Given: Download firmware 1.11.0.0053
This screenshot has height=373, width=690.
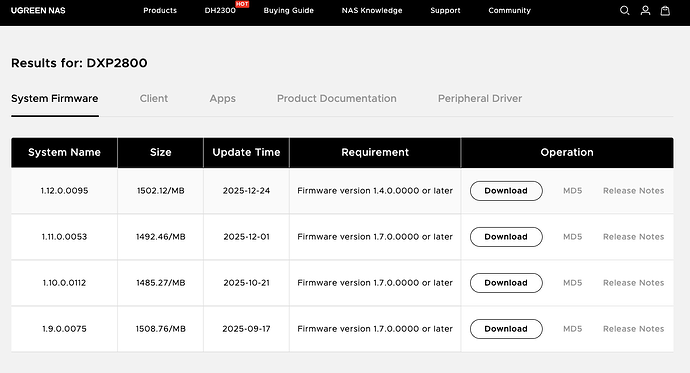Looking at the screenshot, I should 506,237.
